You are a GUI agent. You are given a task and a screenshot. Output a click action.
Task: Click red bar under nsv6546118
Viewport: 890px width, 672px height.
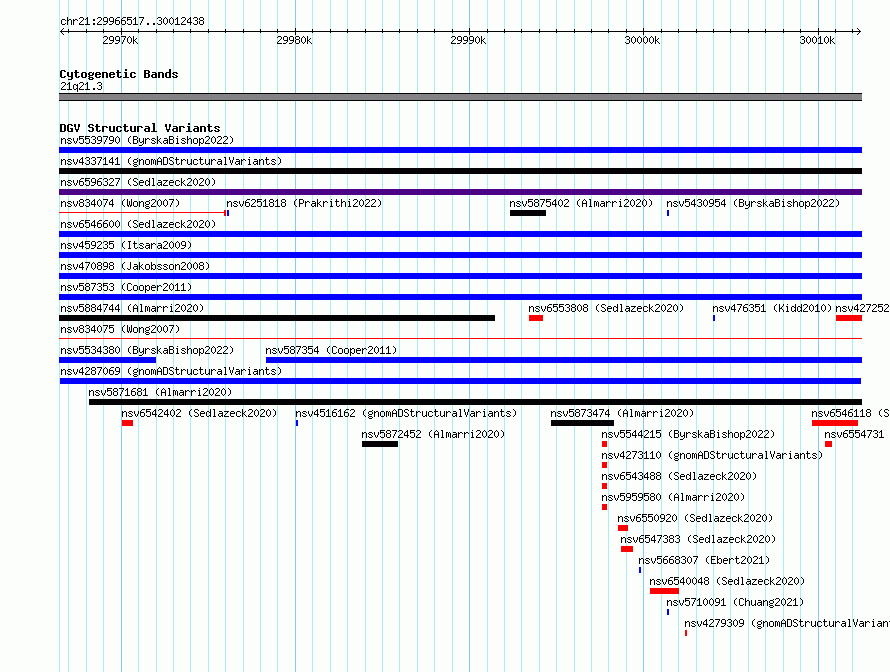pyautogui.click(x=834, y=423)
